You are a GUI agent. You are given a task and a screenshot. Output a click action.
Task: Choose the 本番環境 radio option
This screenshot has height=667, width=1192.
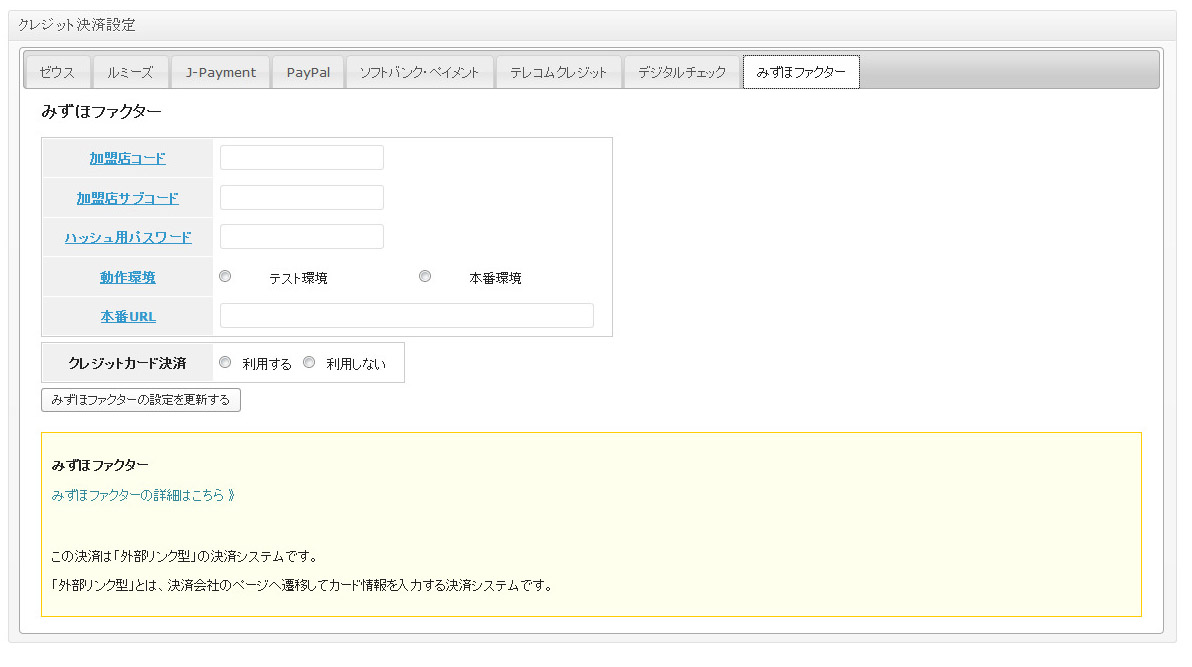[425, 277]
